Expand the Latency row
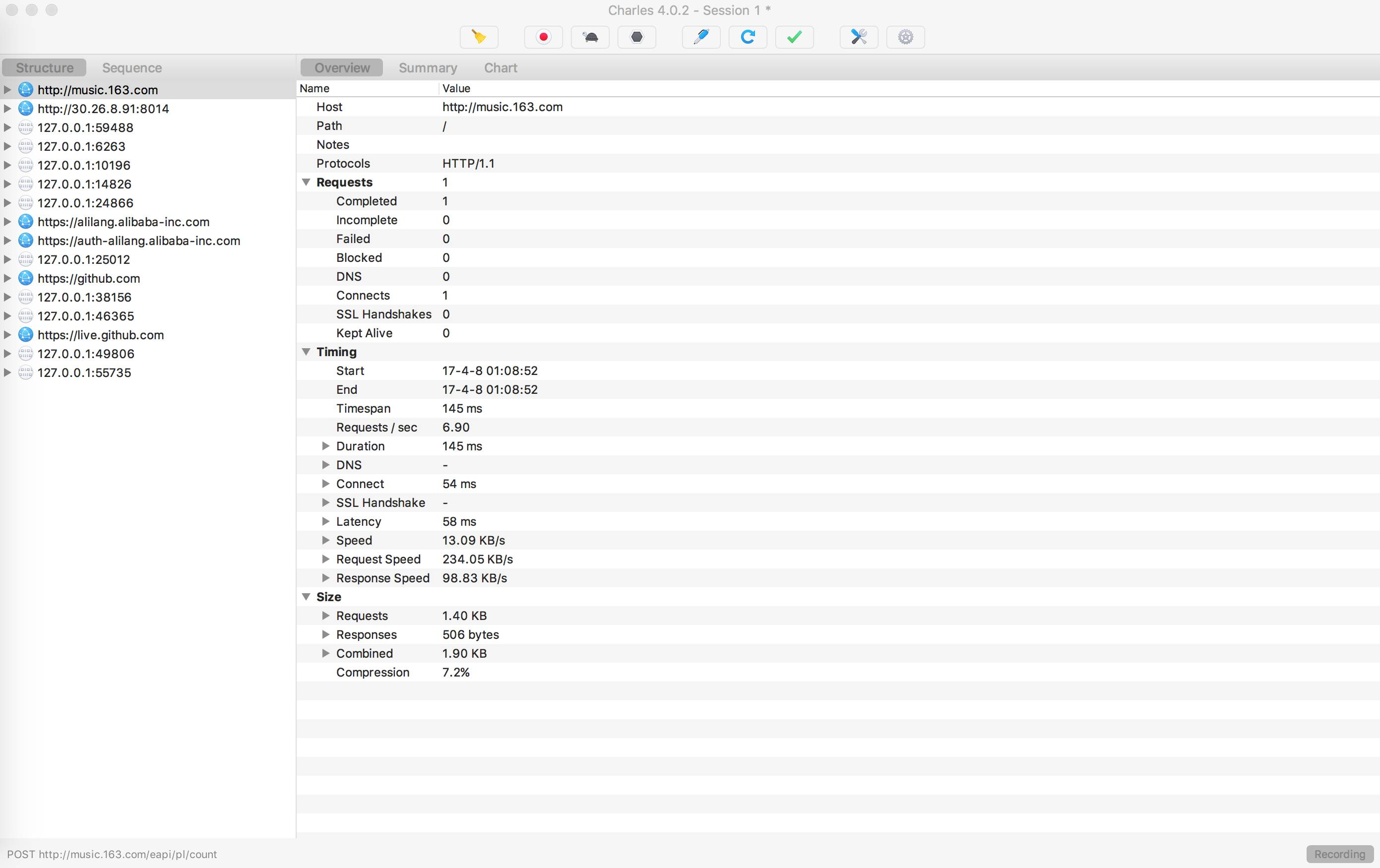 click(325, 521)
